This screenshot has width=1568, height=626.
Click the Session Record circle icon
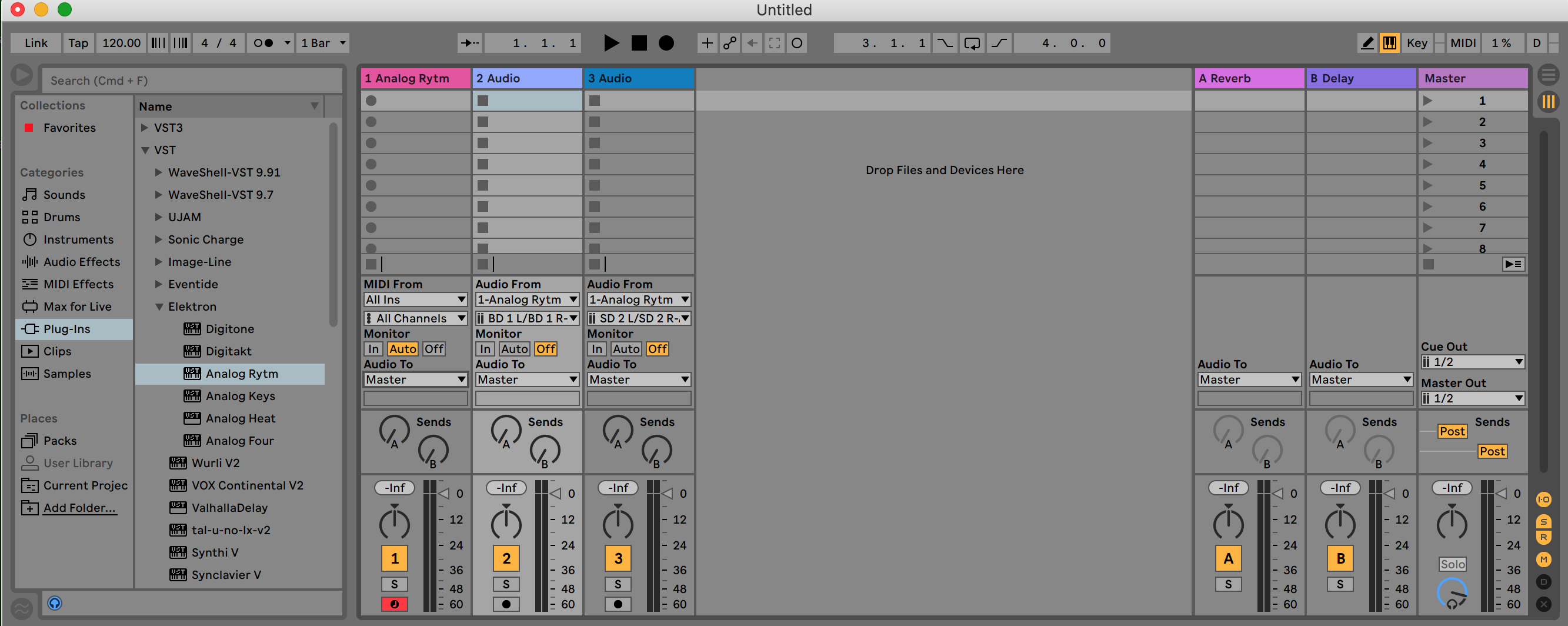[x=797, y=43]
